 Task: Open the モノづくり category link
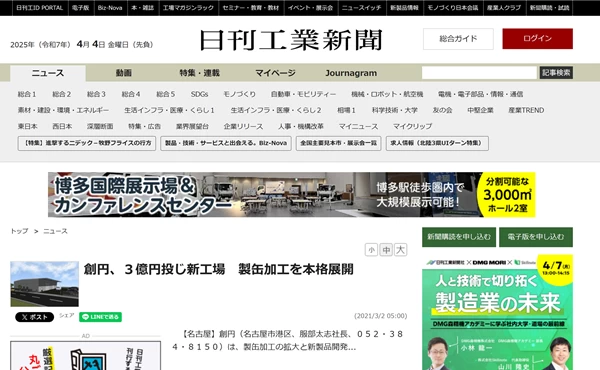(x=240, y=94)
